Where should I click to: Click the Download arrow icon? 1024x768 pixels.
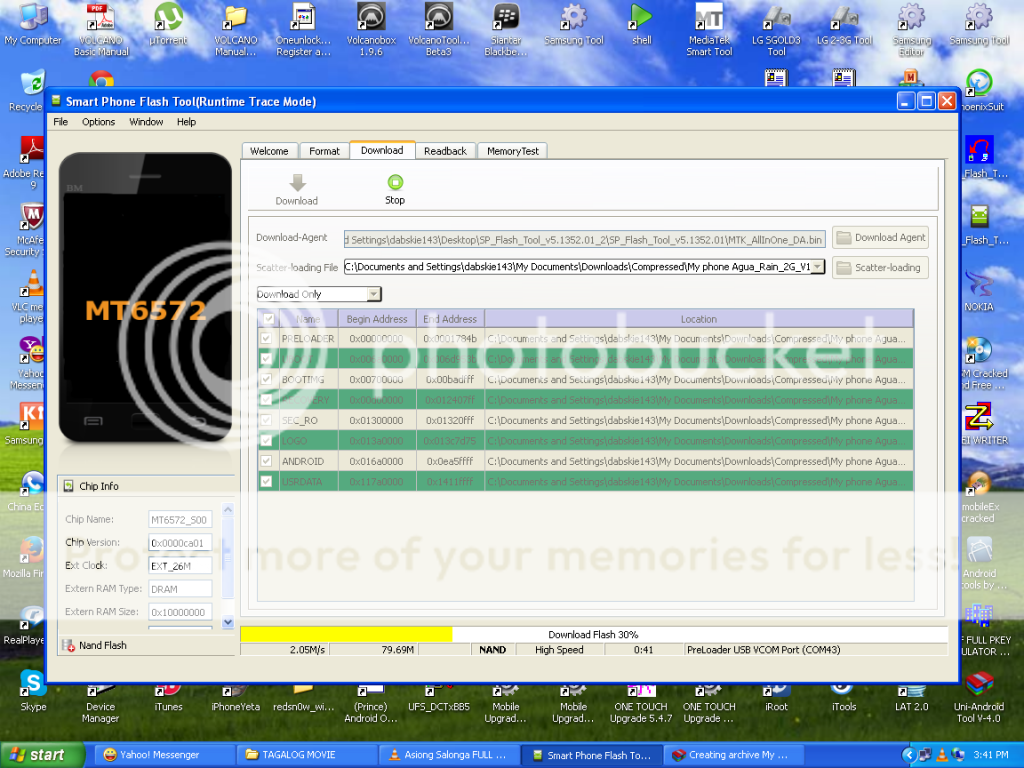tap(297, 183)
